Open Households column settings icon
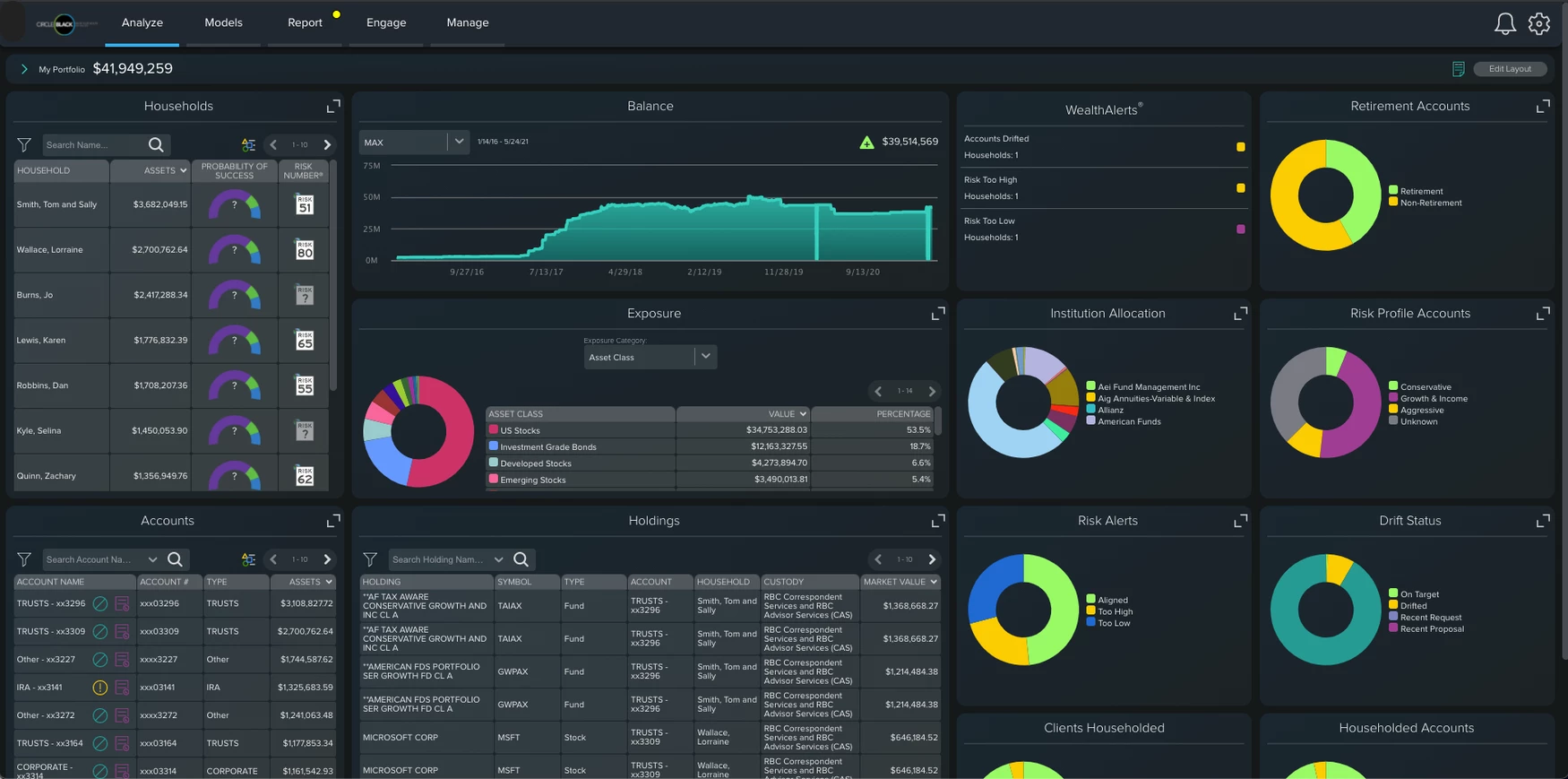Screen dimensions: 1568x779 click(x=248, y=145)
